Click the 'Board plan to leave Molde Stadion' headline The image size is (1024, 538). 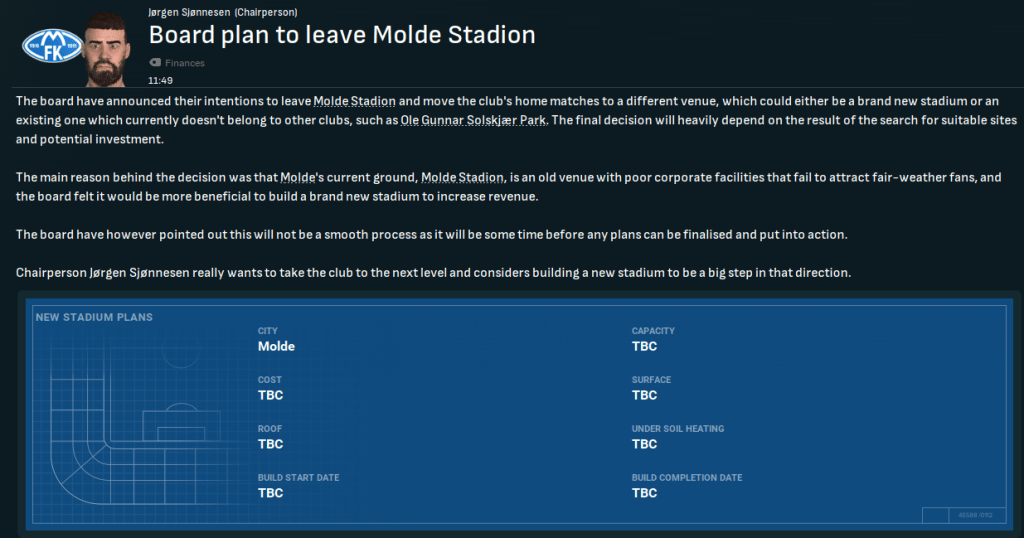click(x=342, y=35)
